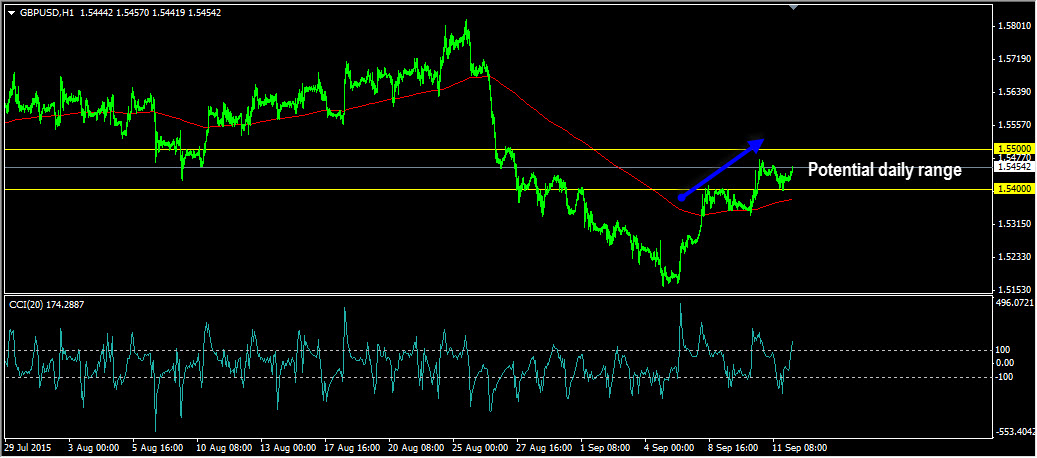Click the 8 Sep 16:00 time label
Image resolution: width=1037 pixels, height=458 pixels.
click(735, 447)
